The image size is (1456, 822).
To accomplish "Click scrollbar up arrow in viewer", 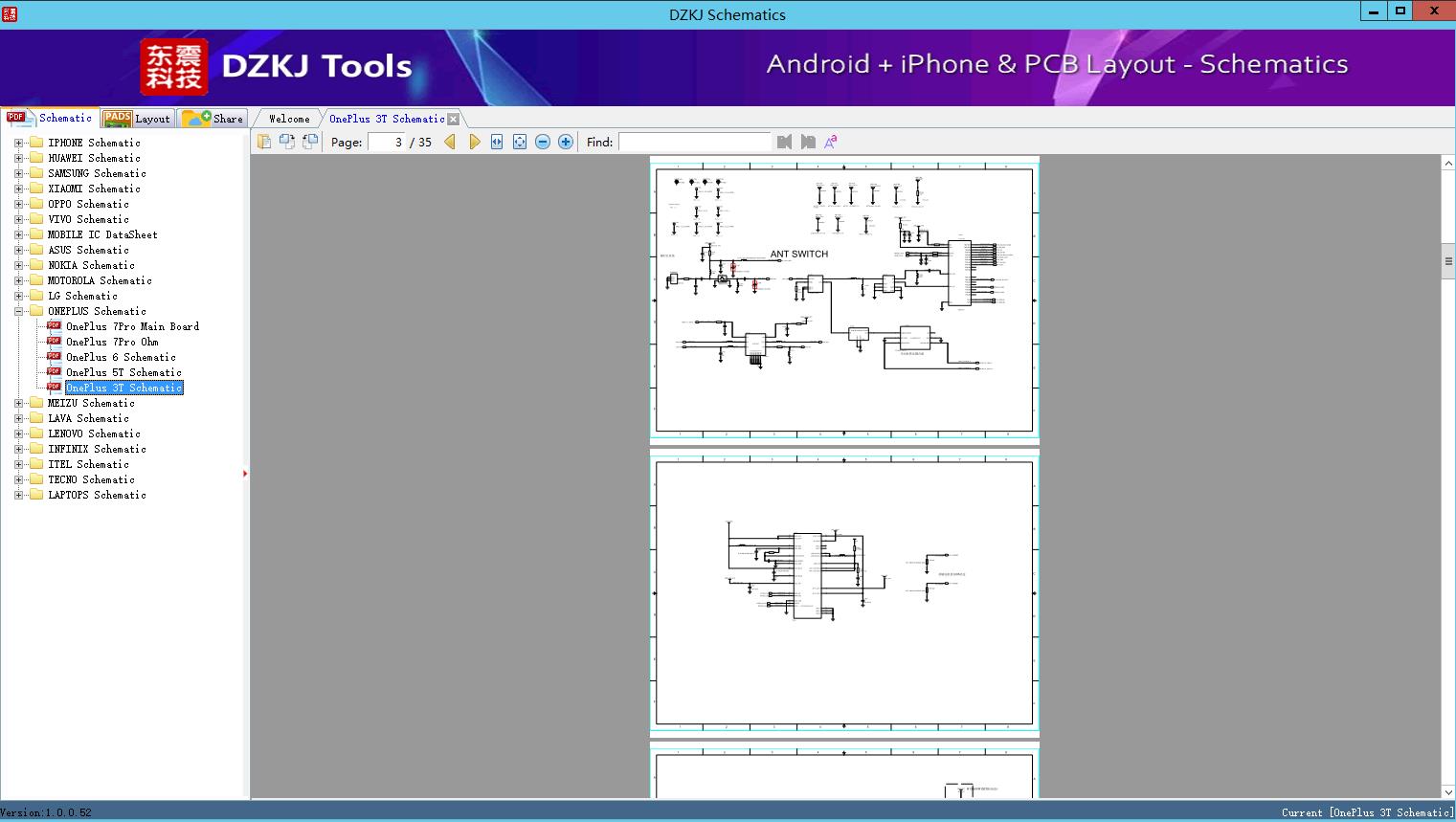I will (x=1448, y=164).
